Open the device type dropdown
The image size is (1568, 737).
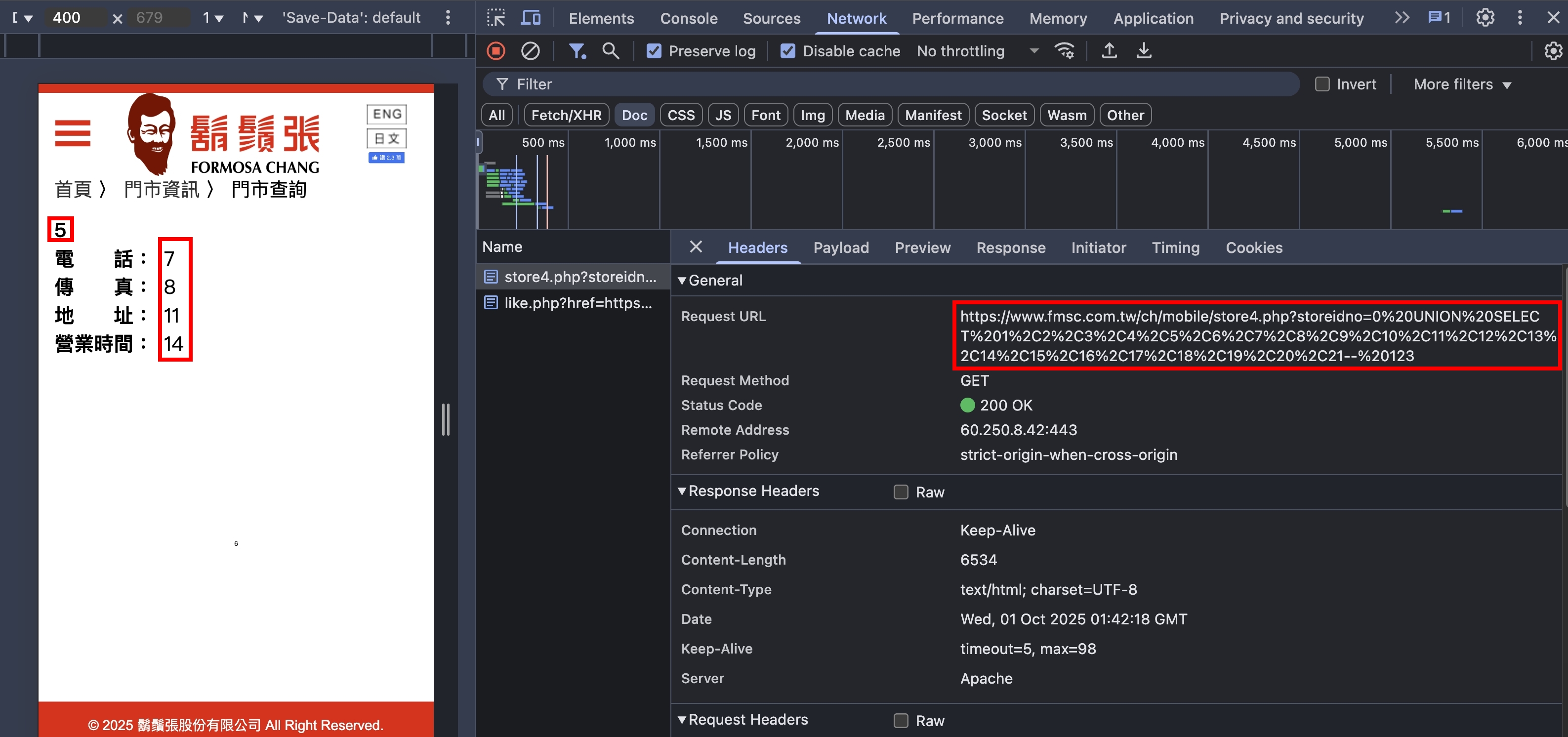tap(252, 18)
